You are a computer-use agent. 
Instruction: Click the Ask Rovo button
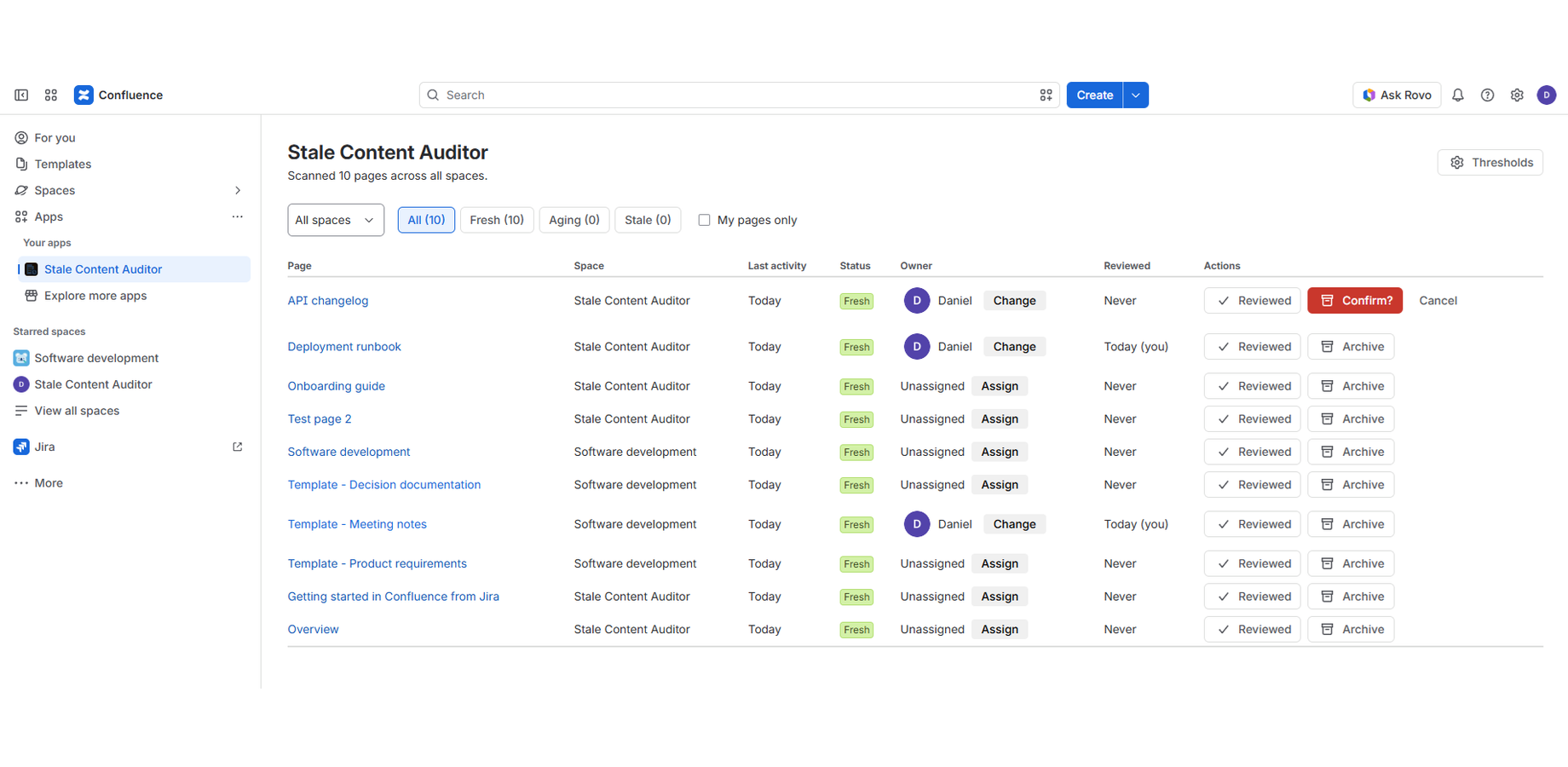point(1397,95)
